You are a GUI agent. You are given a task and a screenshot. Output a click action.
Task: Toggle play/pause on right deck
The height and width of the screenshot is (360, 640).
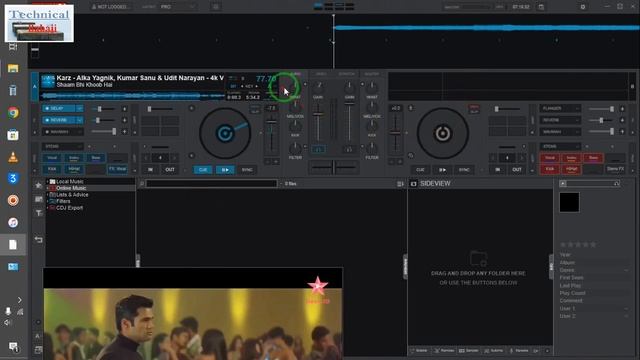(442, 169)
